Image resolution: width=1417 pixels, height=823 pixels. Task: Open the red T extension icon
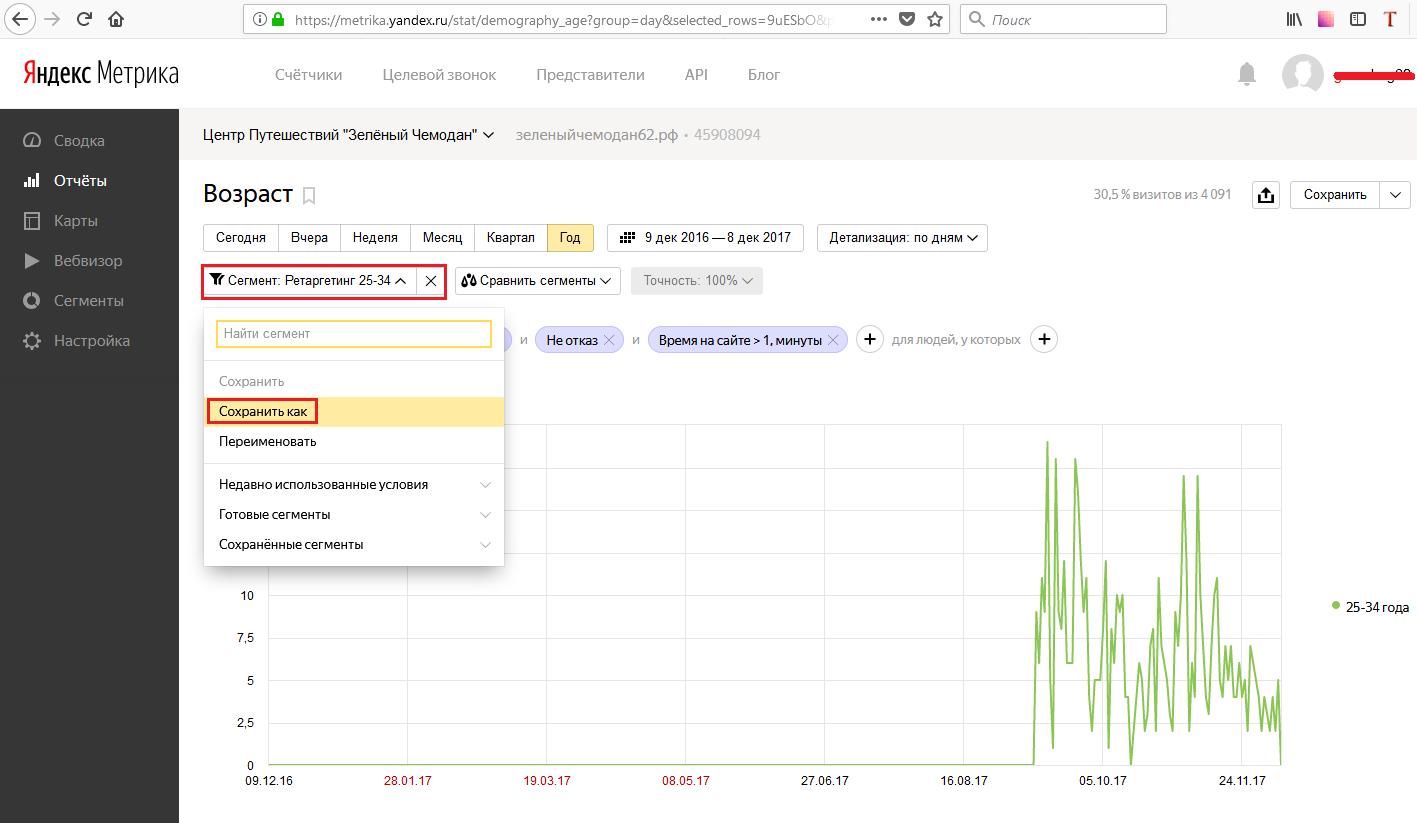pyautogui.click(x=1389, y=19)
